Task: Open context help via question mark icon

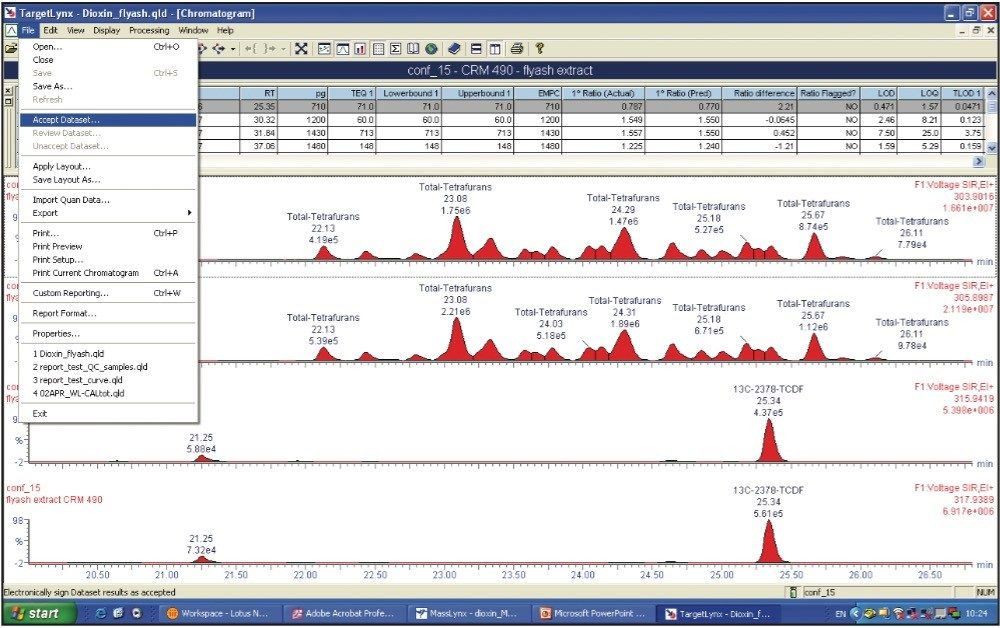Action: tap(539, 48)
